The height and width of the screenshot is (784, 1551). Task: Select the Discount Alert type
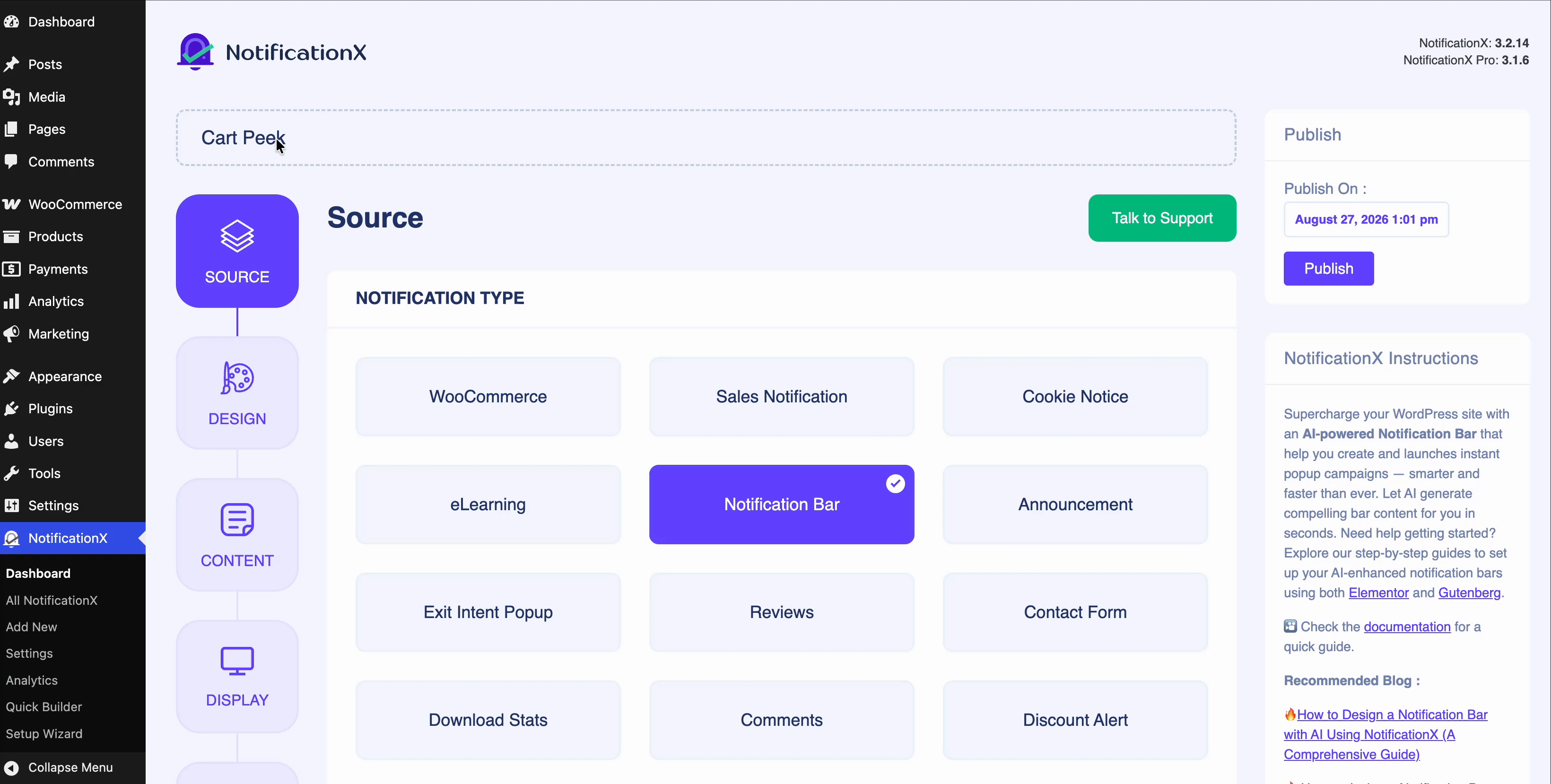tap(1075, 720)
